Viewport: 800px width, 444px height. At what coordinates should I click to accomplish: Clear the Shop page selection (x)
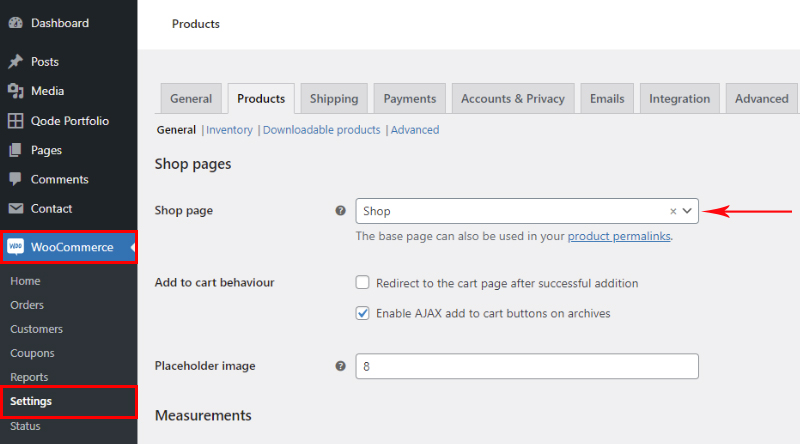(673, 211)
